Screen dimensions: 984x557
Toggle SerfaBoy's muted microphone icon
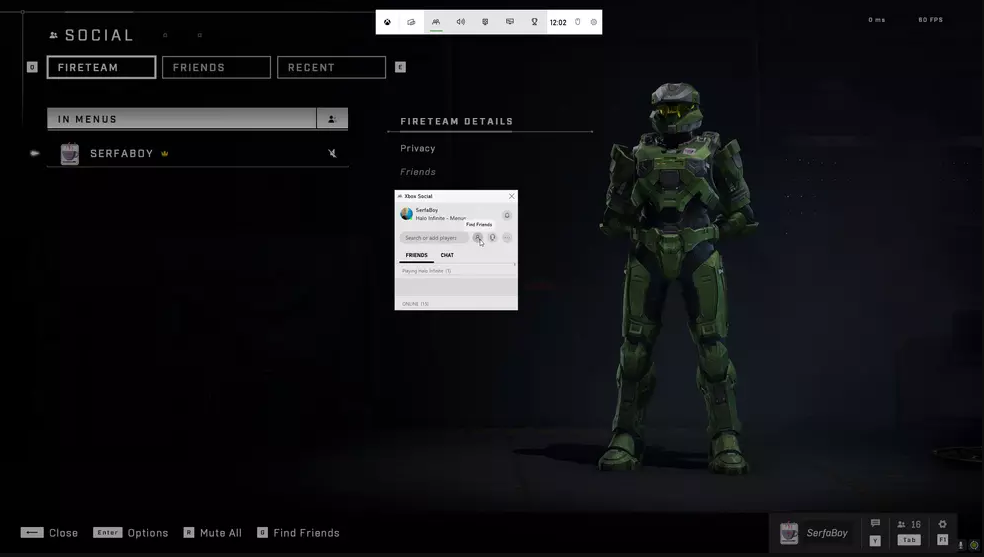click(x=333, y=153)
